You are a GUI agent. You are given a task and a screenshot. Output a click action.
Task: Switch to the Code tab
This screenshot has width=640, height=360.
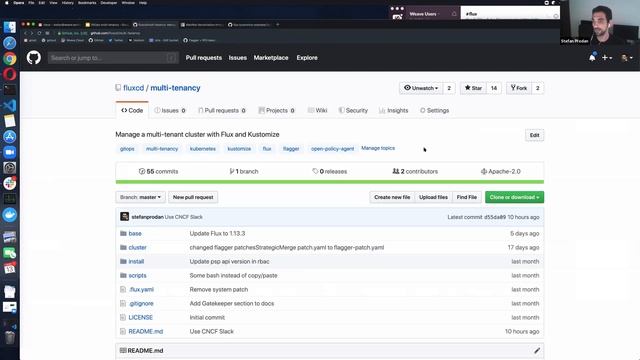coord(132,110)
